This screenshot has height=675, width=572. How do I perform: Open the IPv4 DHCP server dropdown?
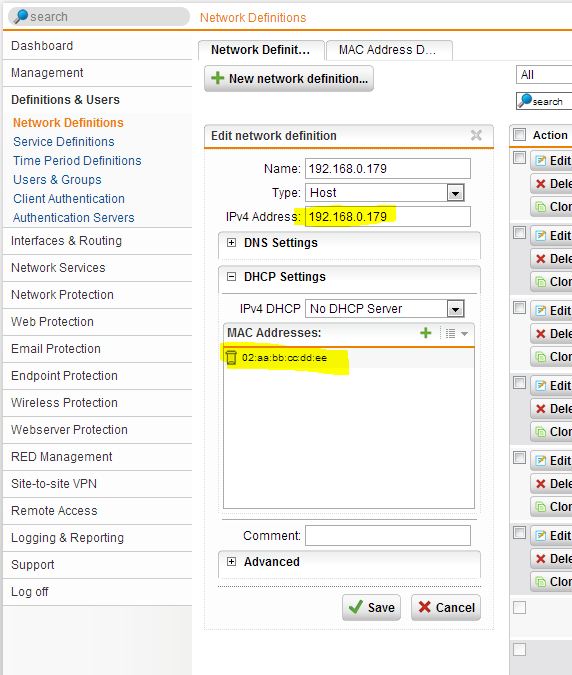(x=455, y=309)
